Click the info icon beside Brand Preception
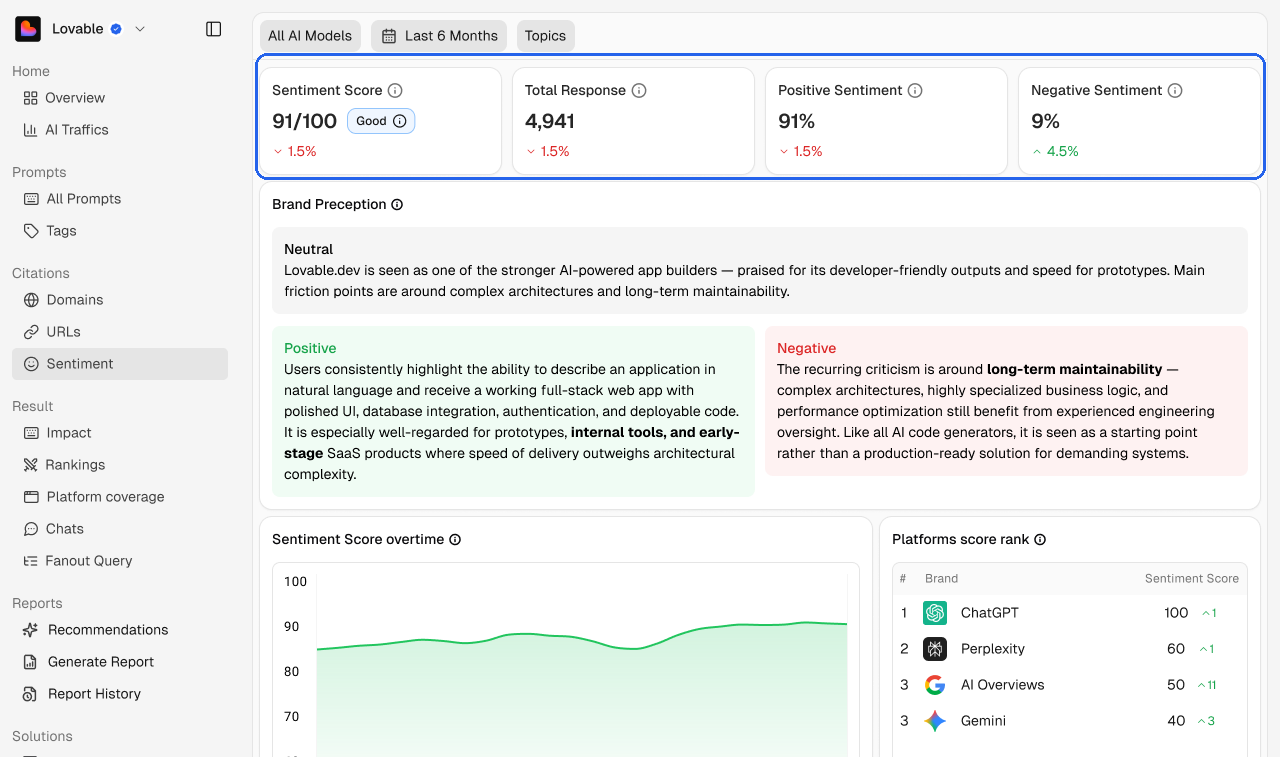The width and height of the screenshot is (1280, 757). click(397, 204)
